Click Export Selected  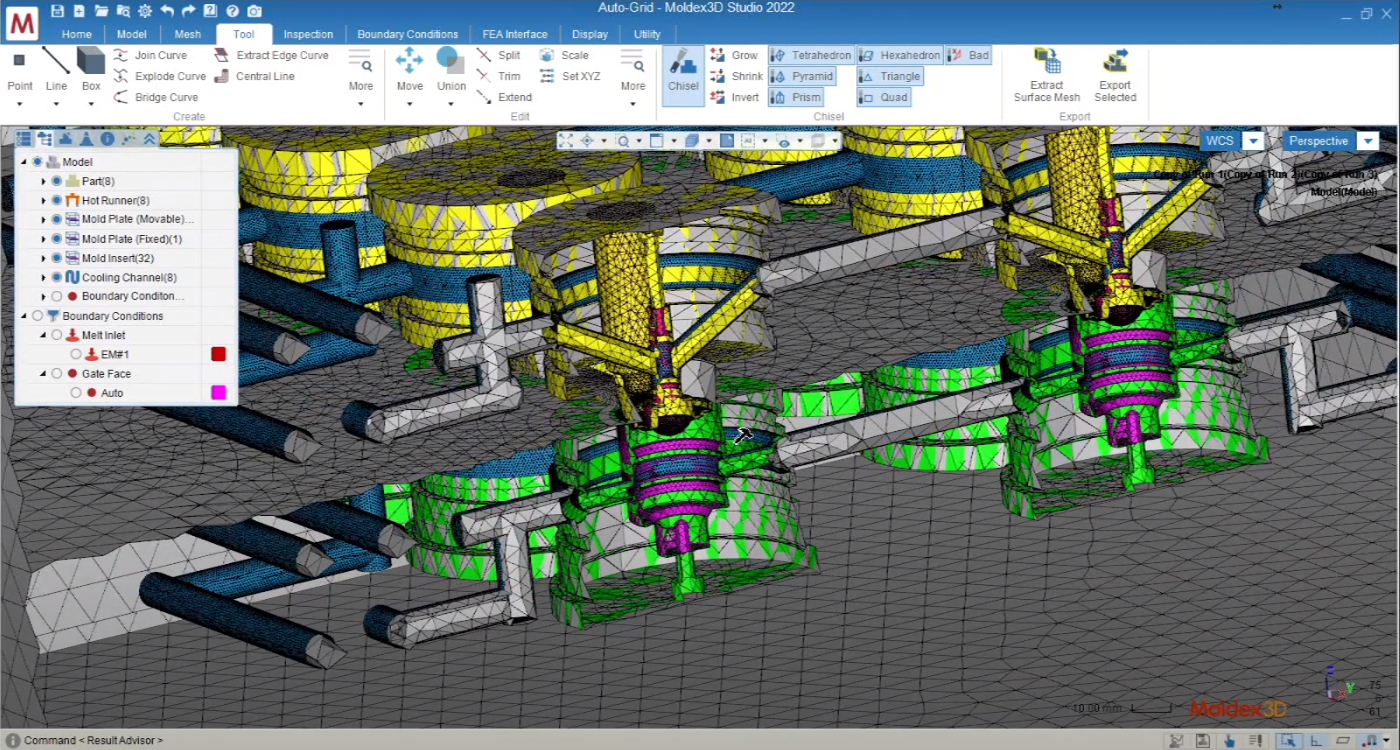[x=1115, y=75]
